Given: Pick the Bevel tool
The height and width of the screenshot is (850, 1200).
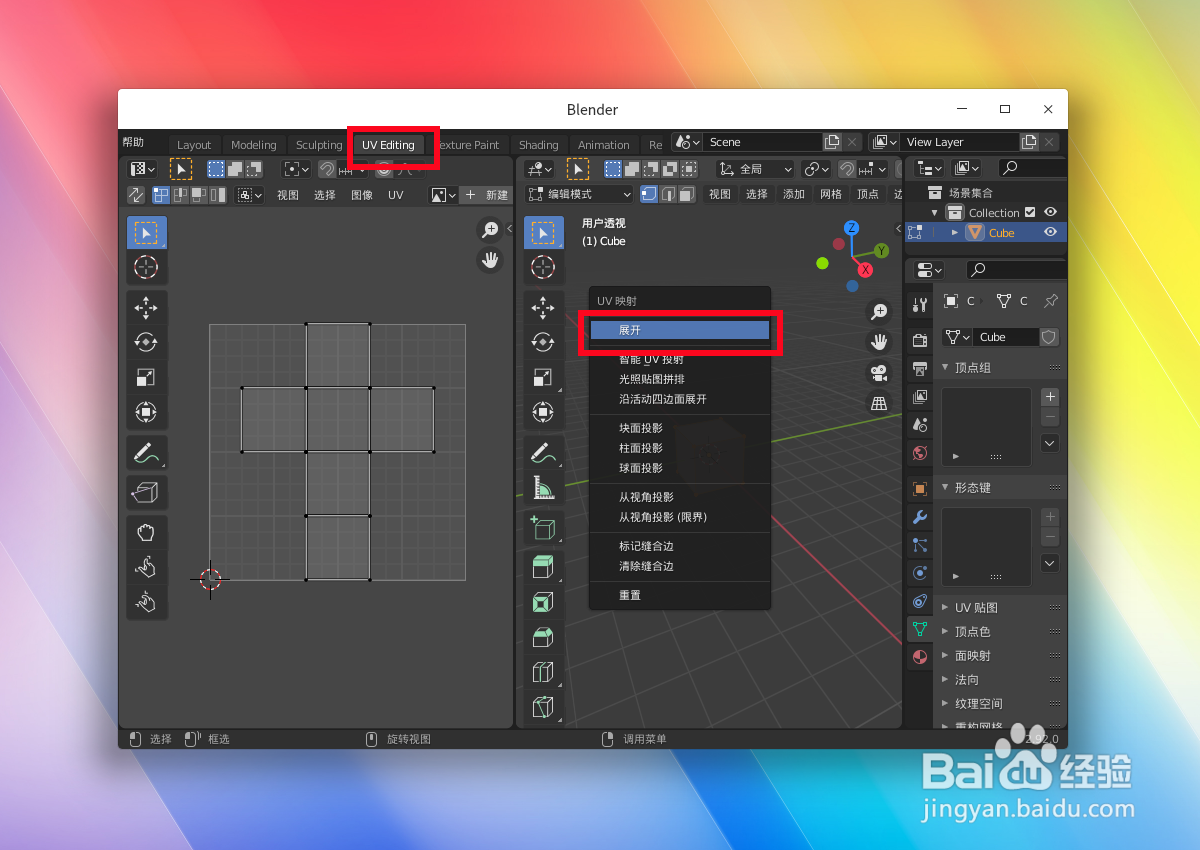Looking at the screenshot, I should point(543,638).
